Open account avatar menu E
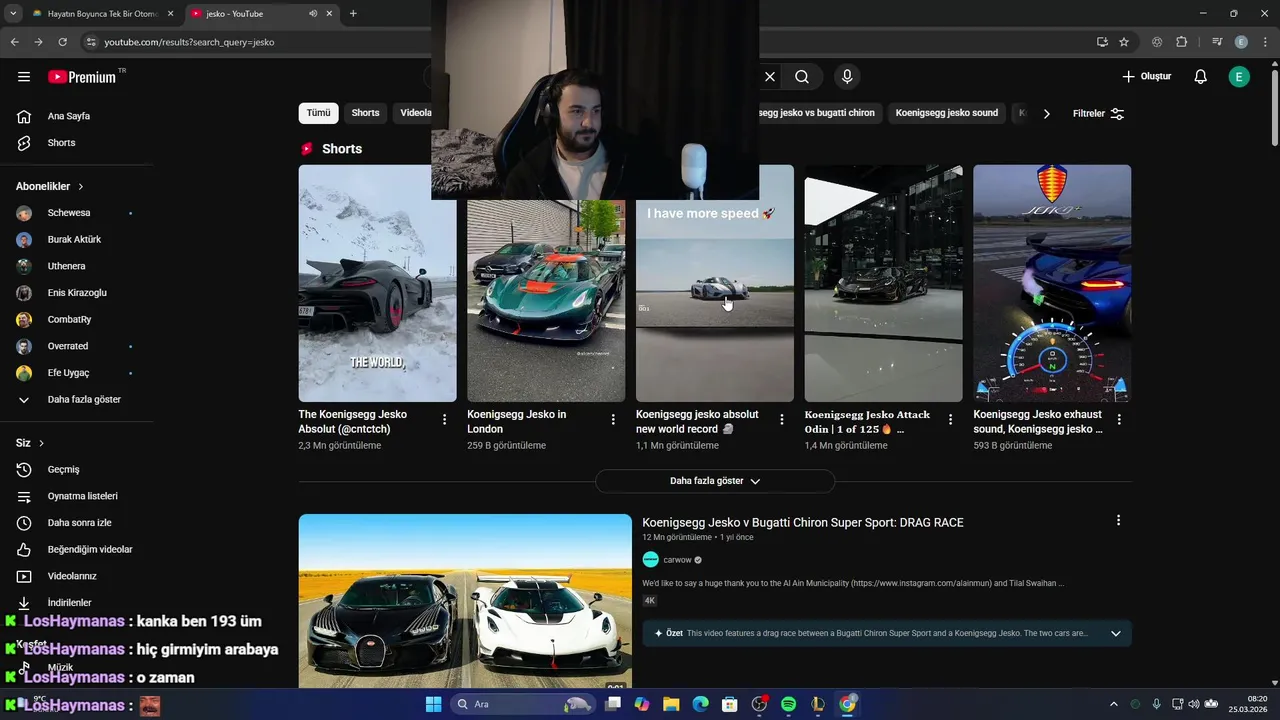This screenshot has height=720, width=1280. tap(1239, 77)
